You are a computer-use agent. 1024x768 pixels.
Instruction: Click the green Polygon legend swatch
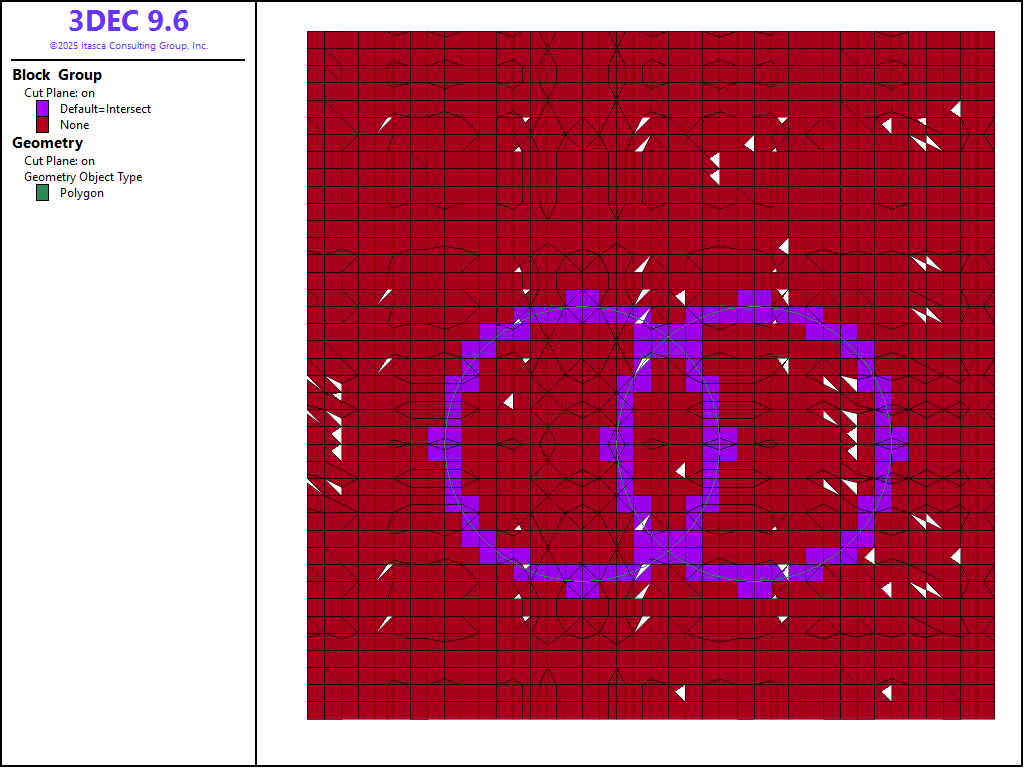tap(43, 193)
